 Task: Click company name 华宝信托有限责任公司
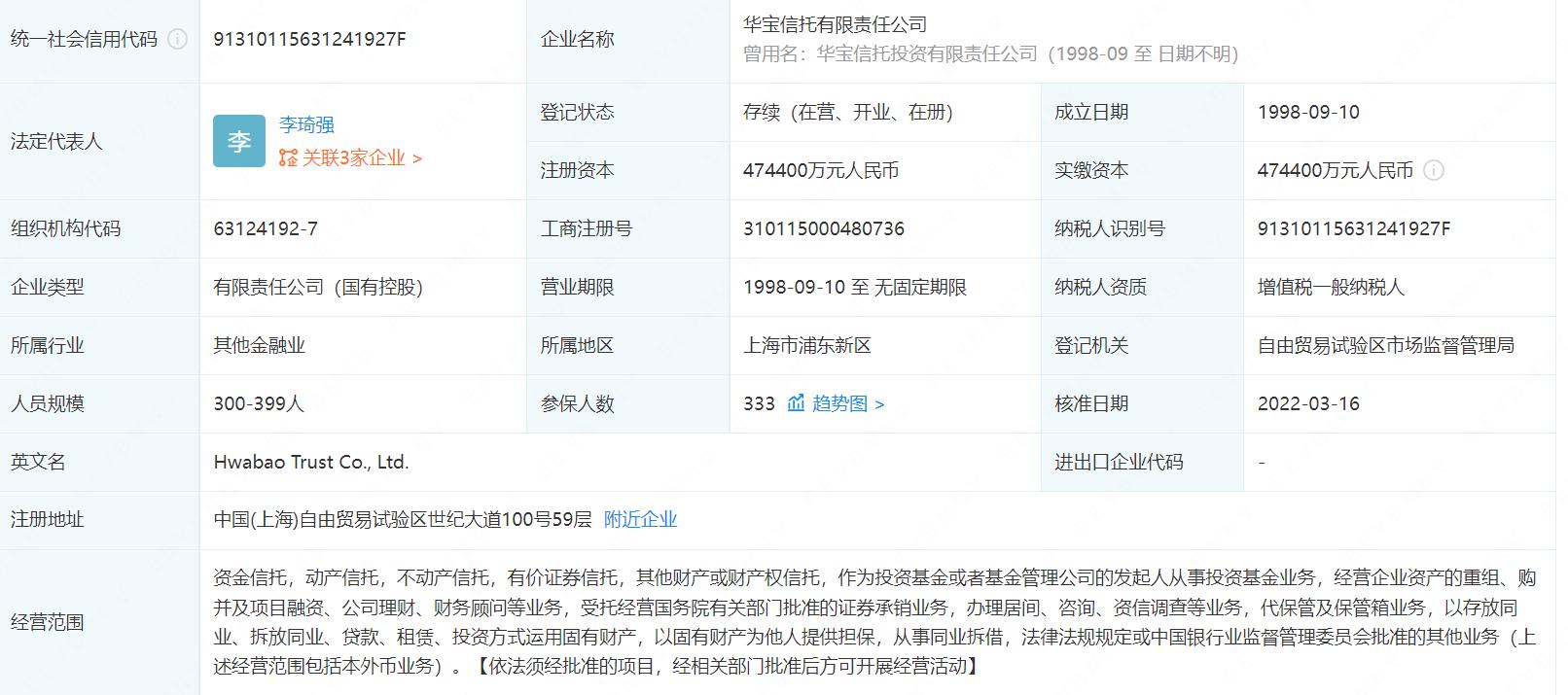click(835, 24)
